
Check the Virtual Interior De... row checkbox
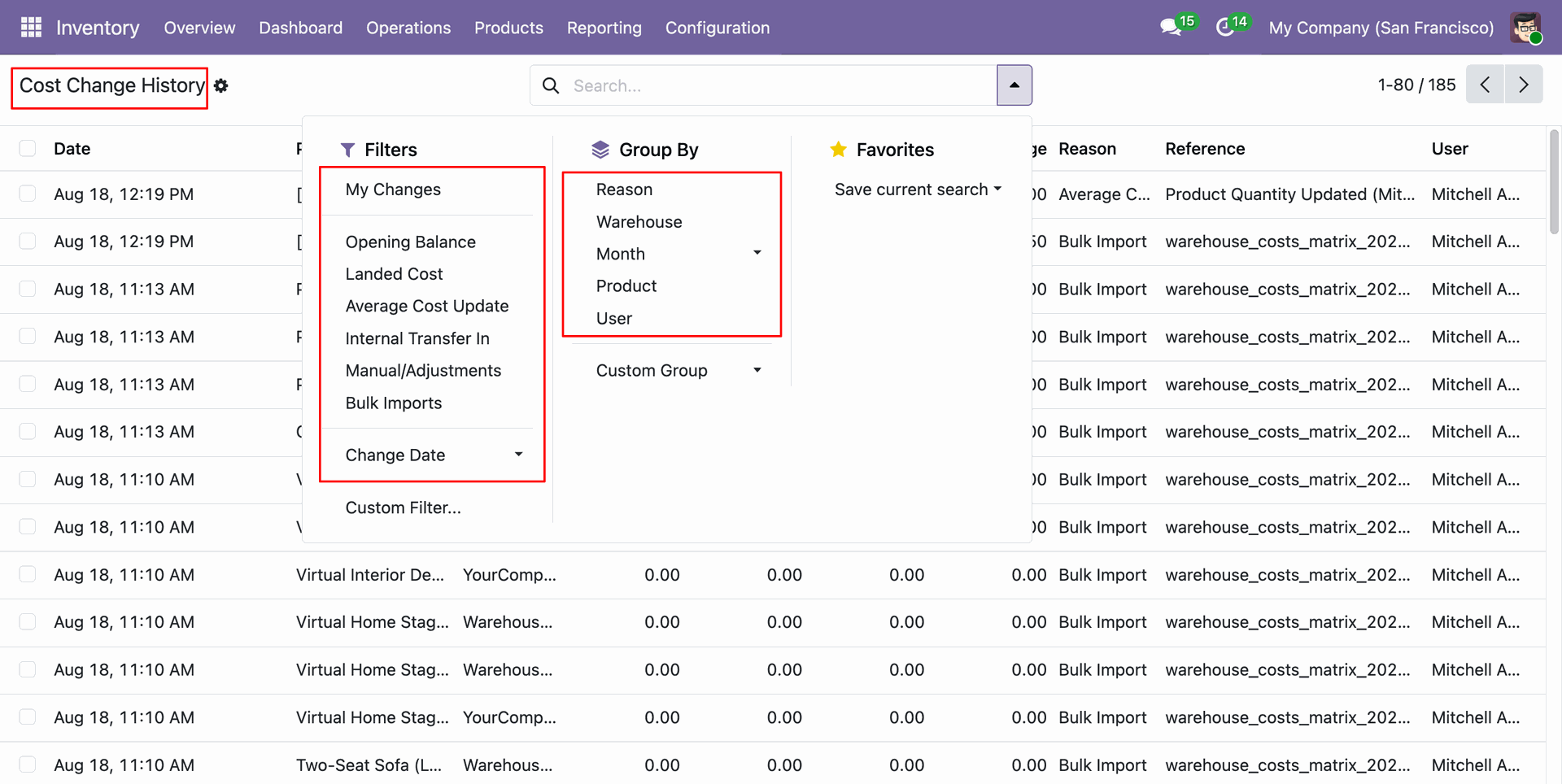coord(28,574)
